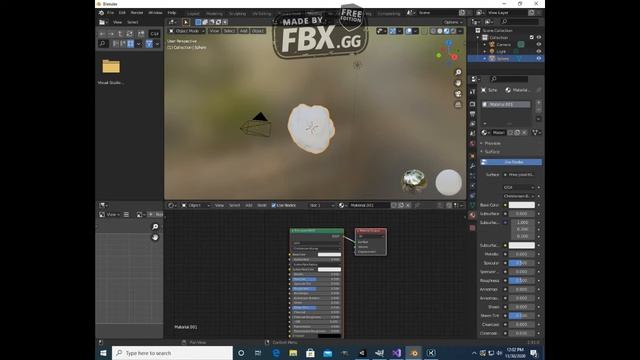Open the Edit menu
Screen dimensions: 640x360
[122, 13]
